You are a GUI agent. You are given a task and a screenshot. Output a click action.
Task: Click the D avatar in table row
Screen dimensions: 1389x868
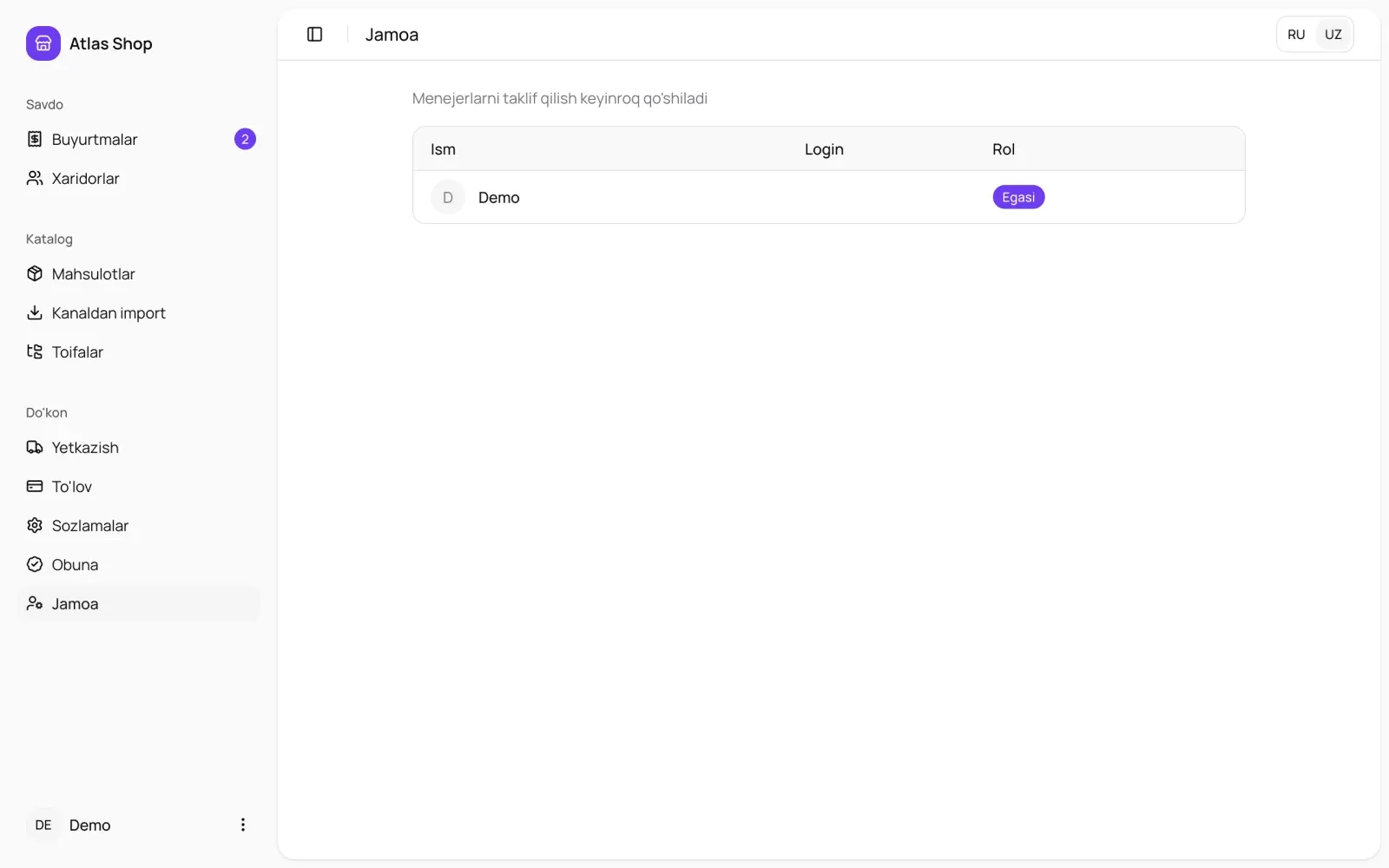[448, 197]
